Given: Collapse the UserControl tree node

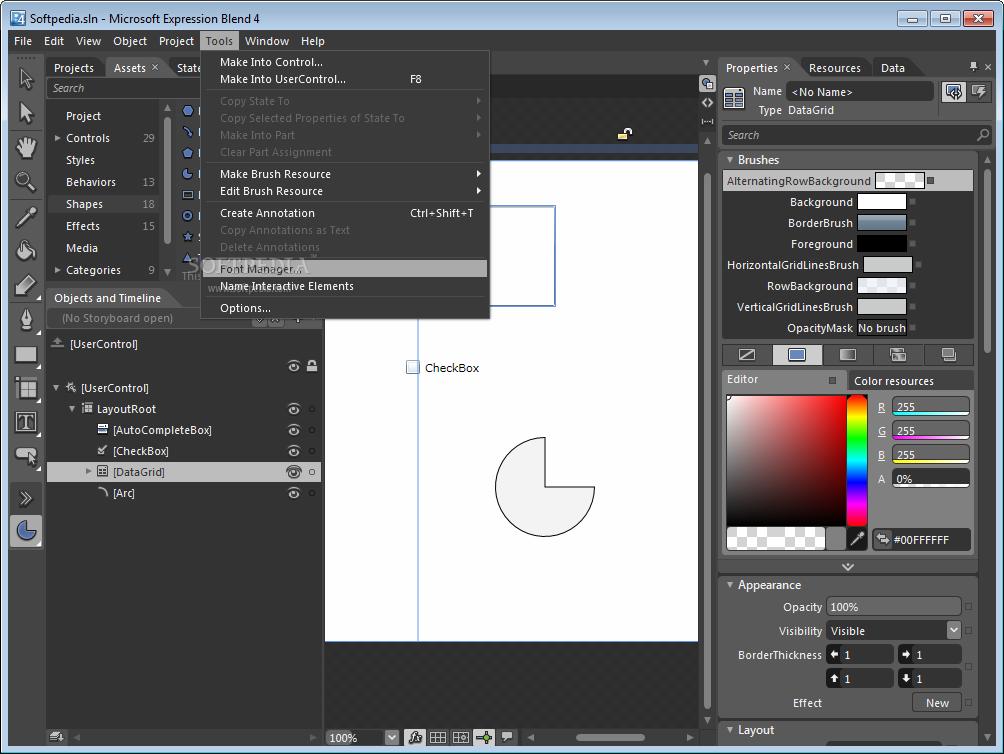Looking at the screenshot, I should (56, 387).
